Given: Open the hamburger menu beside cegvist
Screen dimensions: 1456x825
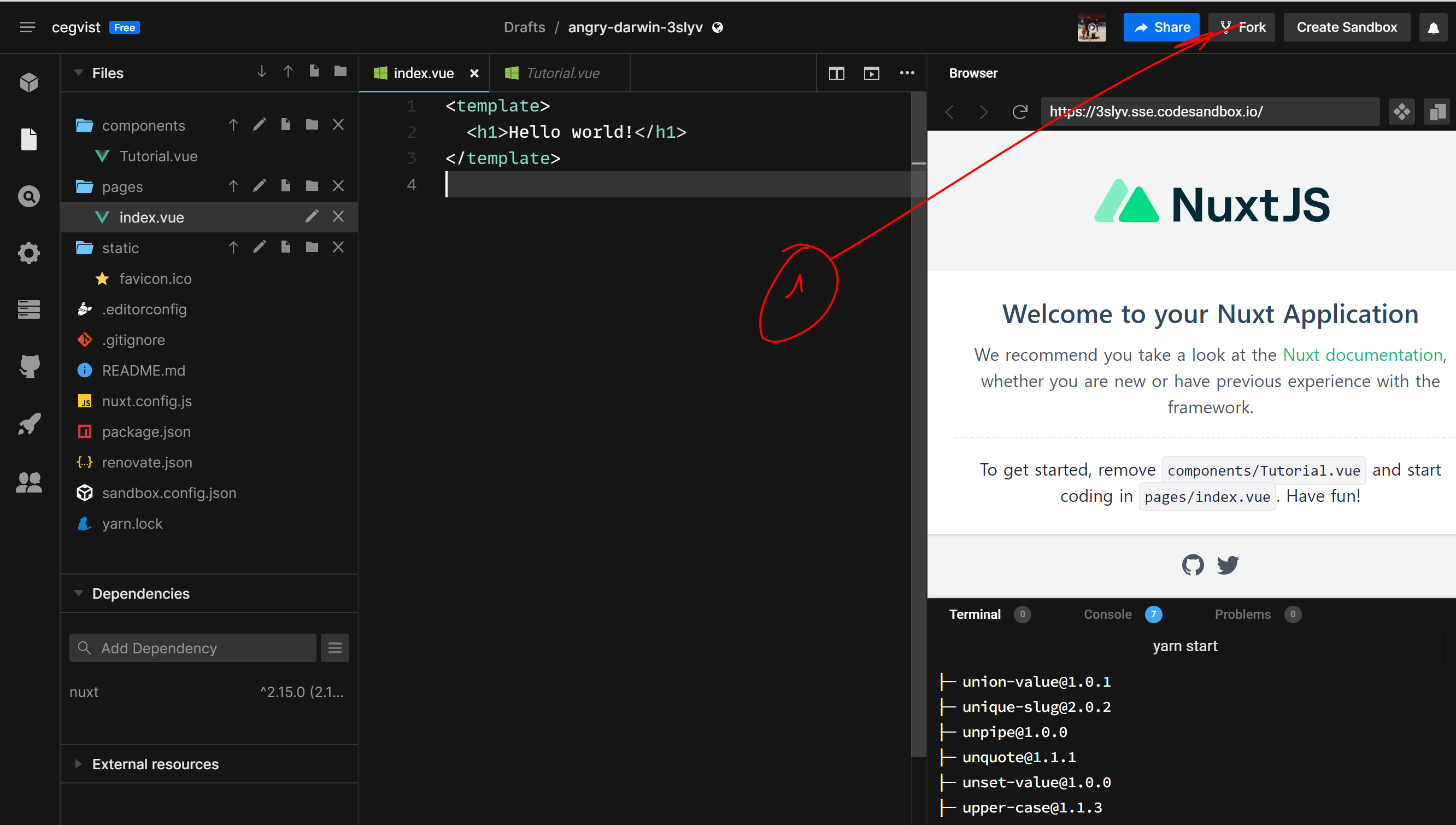Looking at the screenshot, I should click(27, 27).
